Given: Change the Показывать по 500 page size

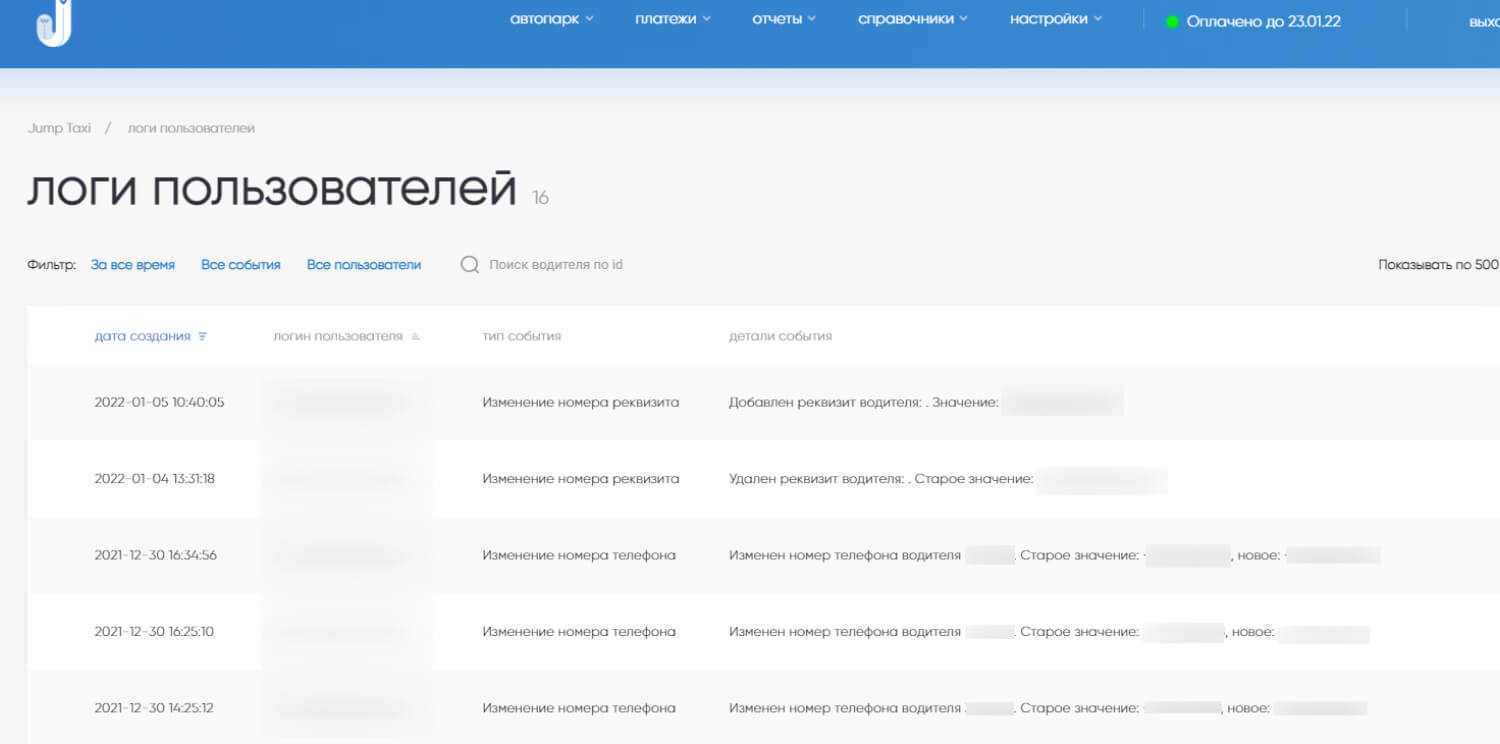Looking at the screenshot, I should (x=1437, y=265).
